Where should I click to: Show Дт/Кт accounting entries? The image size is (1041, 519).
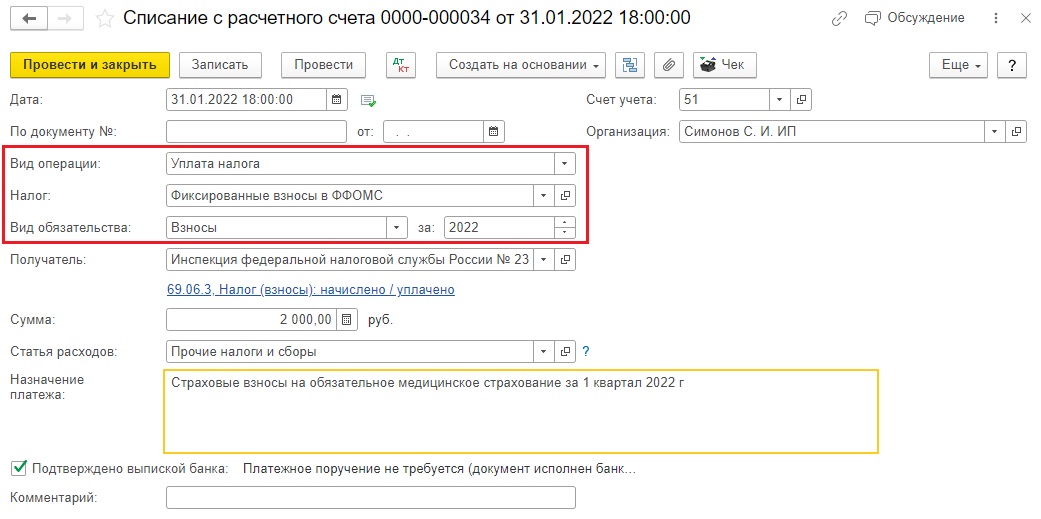(x=401, y=65)
